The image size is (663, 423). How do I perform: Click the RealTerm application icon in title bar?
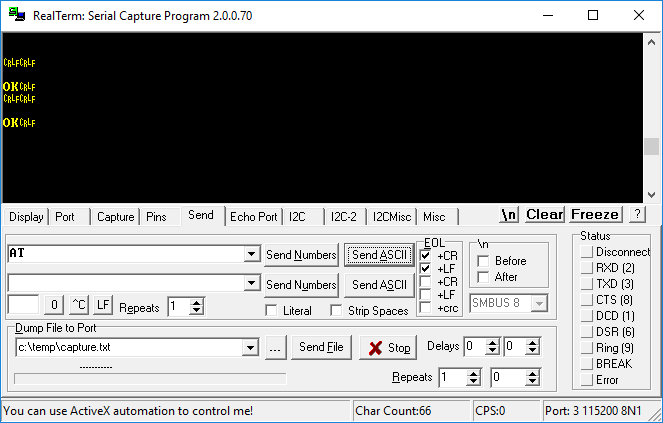click(16, 15)
